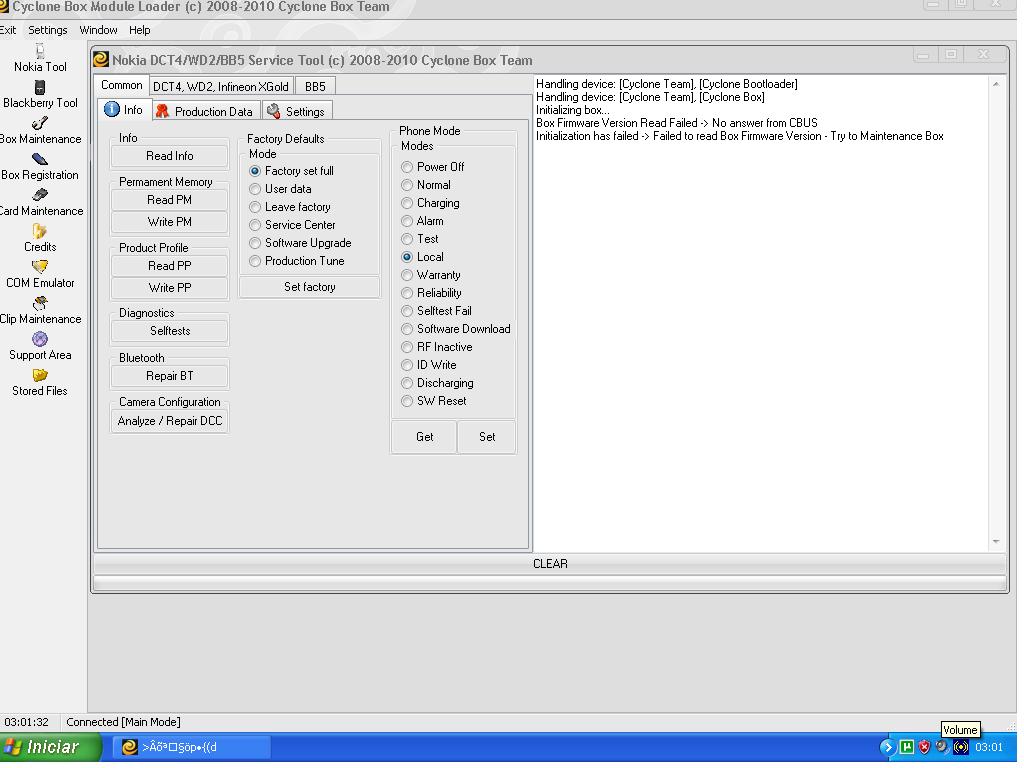Switch to the BB5 tab
This screenshot has height=768, width=1024.
pos(315,86)
